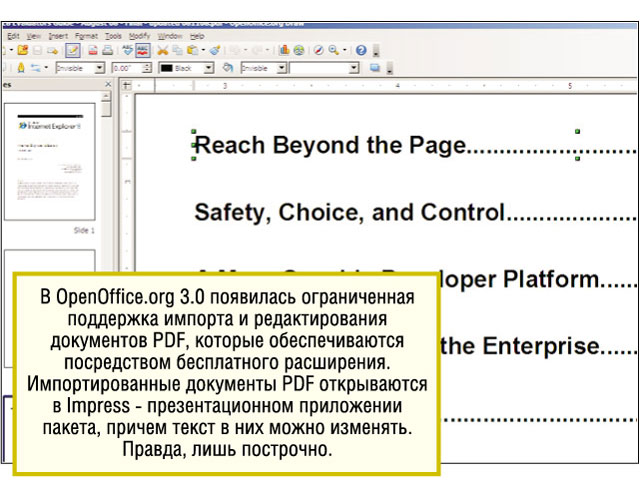
Task: Export directly as PDF icon
Action: pyautogui.click(x=93, y=50)
